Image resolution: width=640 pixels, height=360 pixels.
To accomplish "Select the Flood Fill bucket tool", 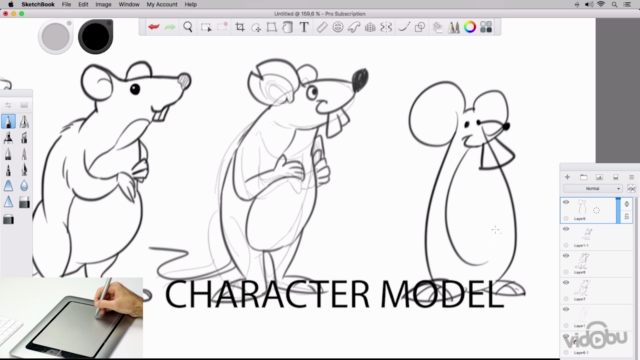I will tap(288, 27).
